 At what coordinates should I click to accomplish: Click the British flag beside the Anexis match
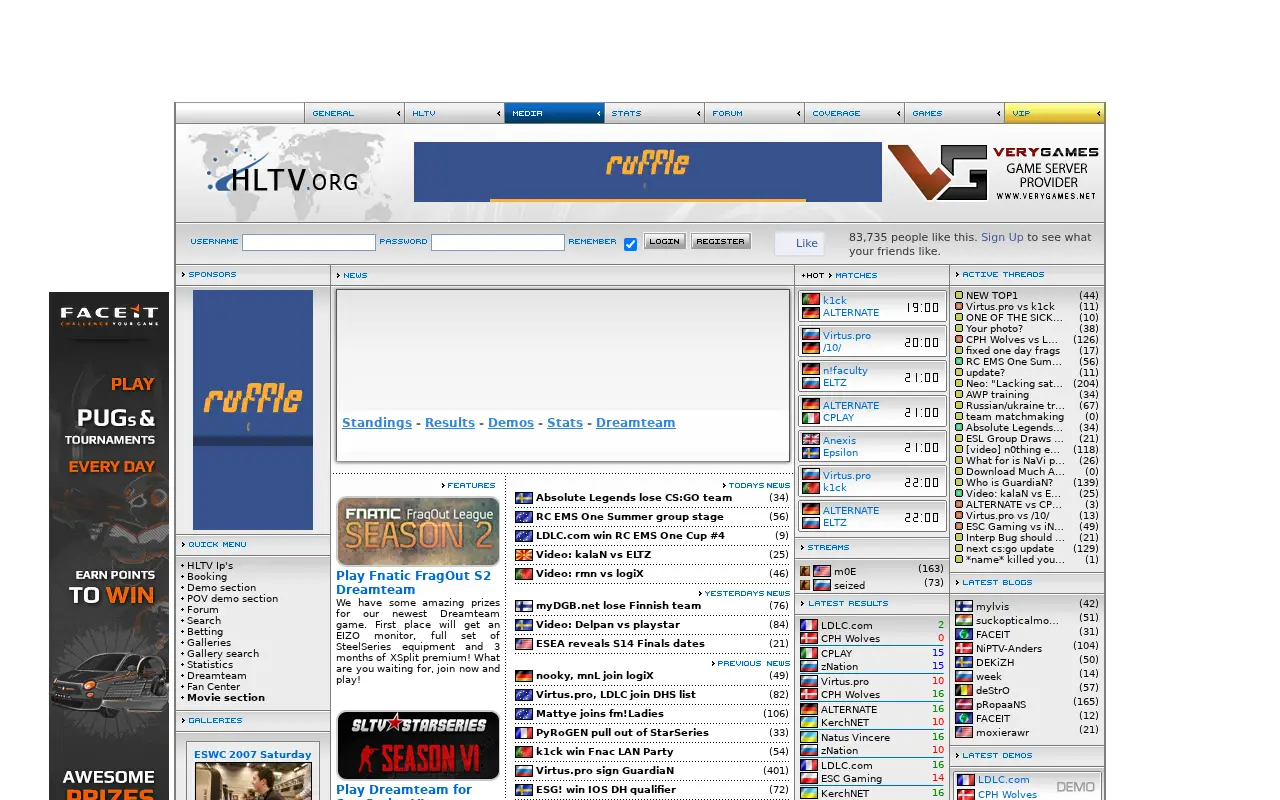(811, 440)
